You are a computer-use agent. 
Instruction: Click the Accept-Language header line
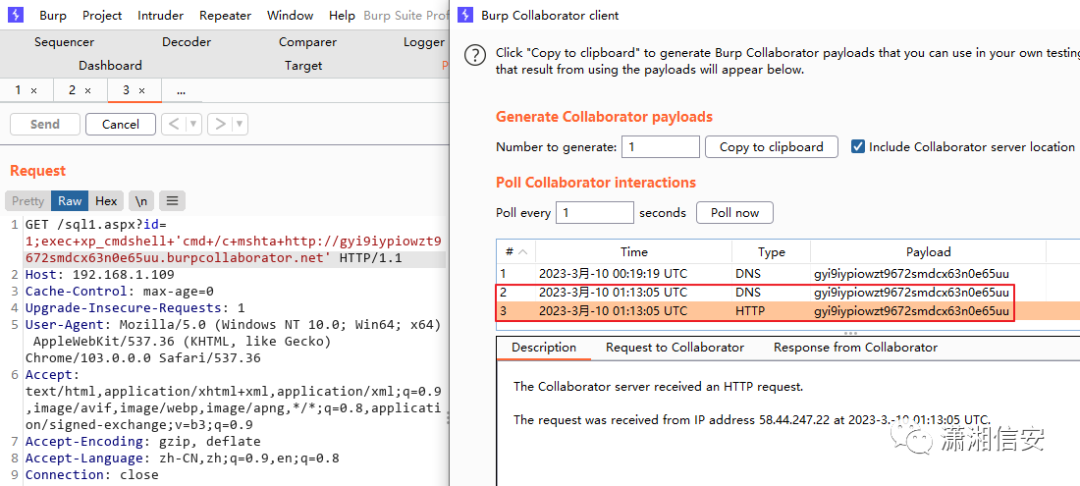(x=183, y=458)
